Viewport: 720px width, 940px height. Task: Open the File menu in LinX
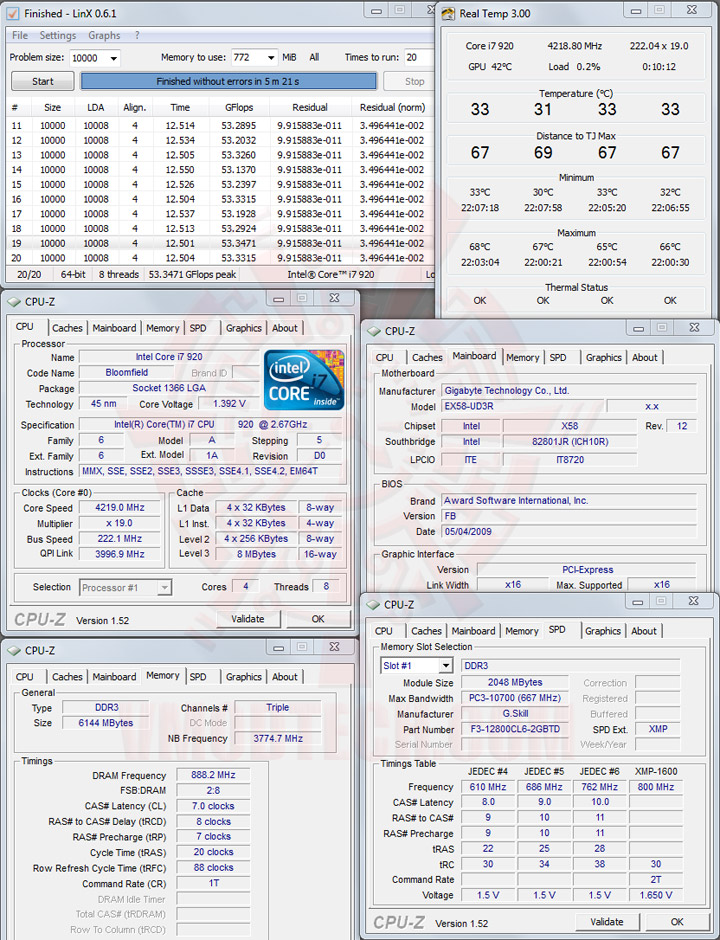(x=20, y=35)
